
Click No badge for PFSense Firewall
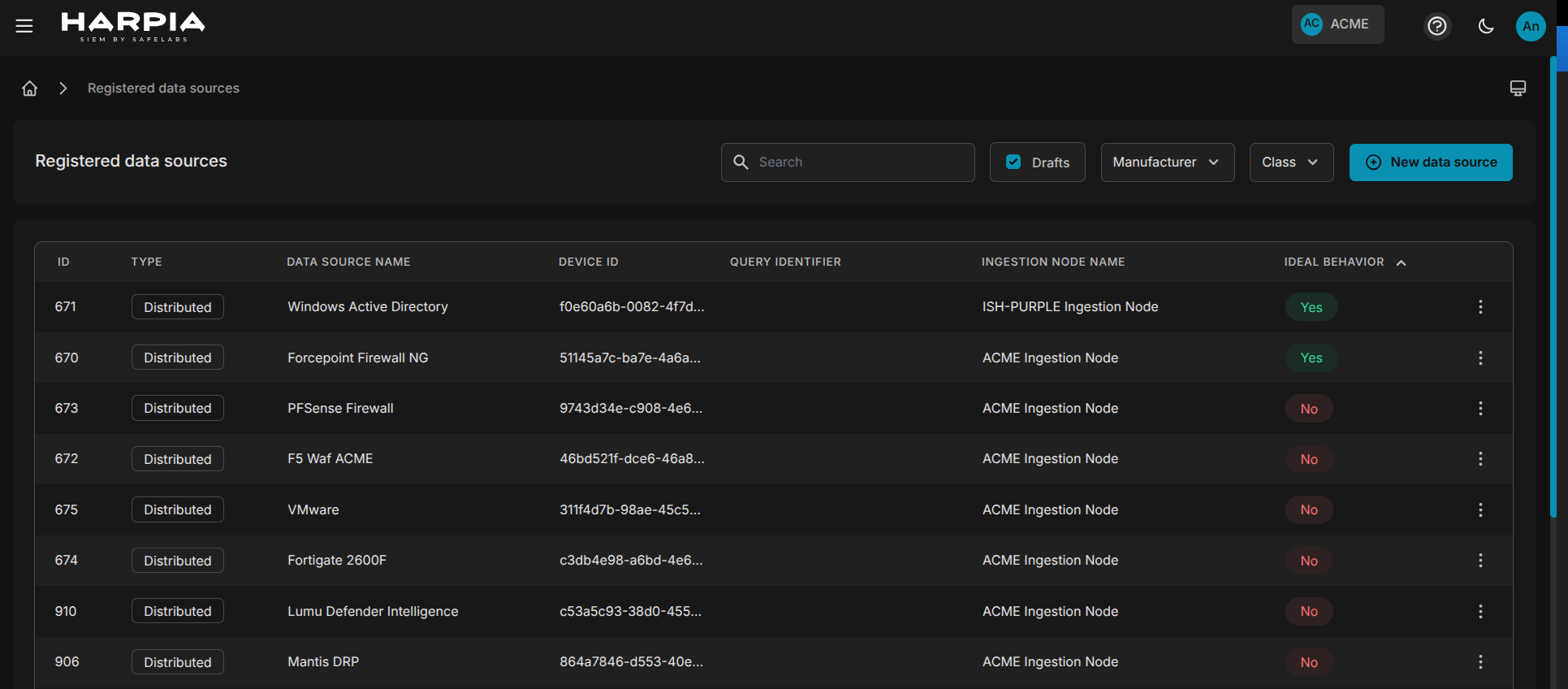(1309, 409)
